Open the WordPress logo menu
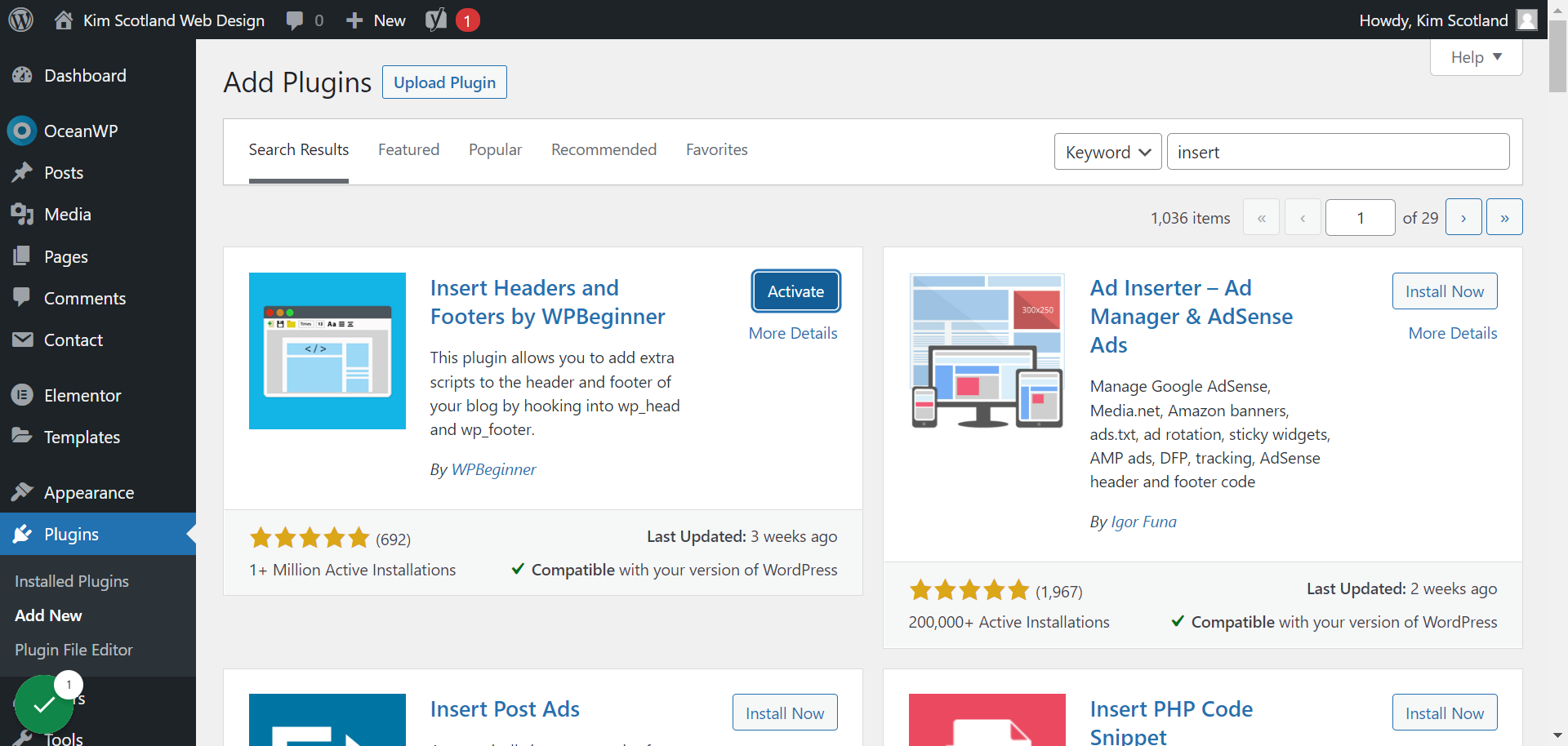This screenshot has height=746, width=1568. point(20,20)
